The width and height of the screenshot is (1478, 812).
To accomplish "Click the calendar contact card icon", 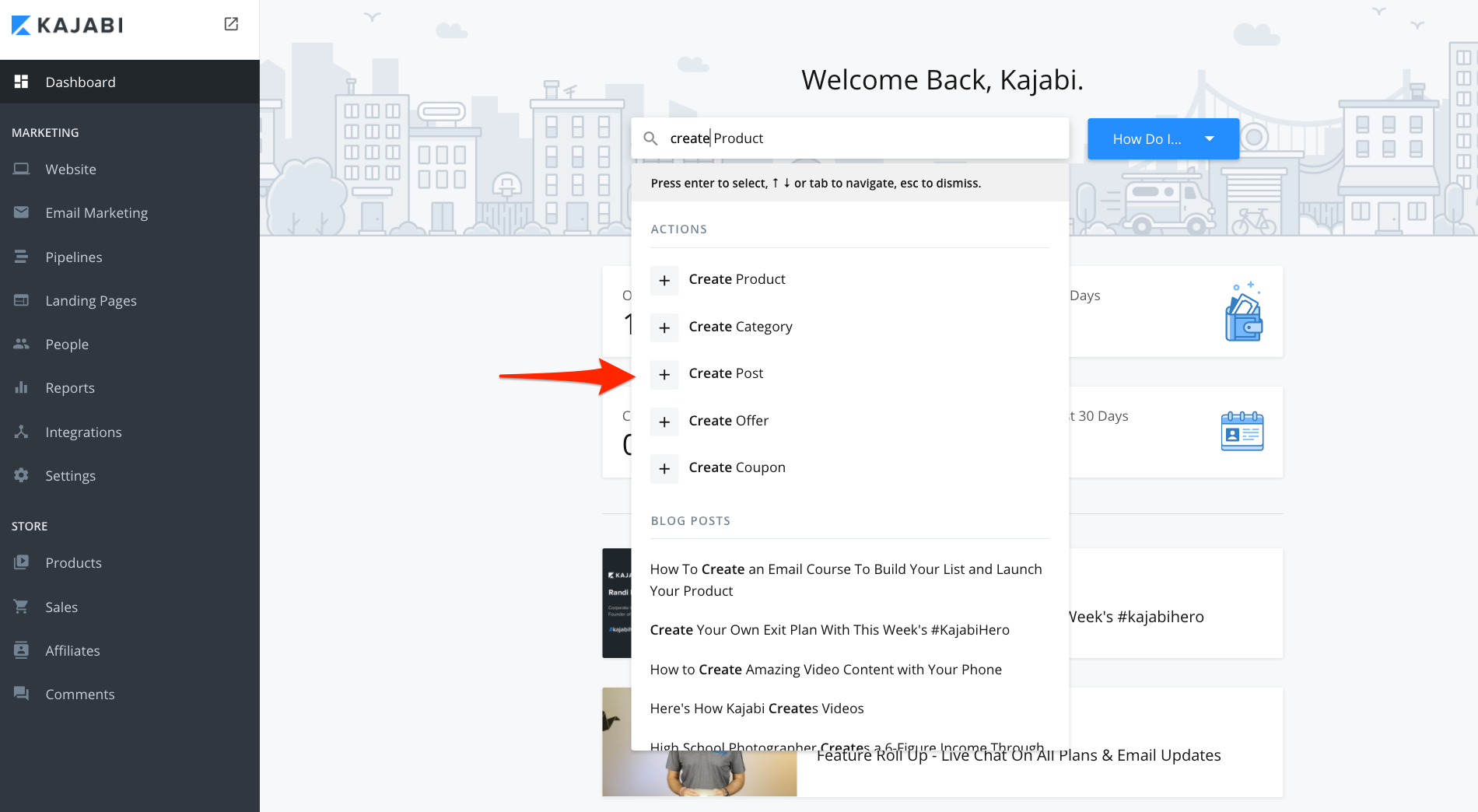I will tap(1242, 431).
